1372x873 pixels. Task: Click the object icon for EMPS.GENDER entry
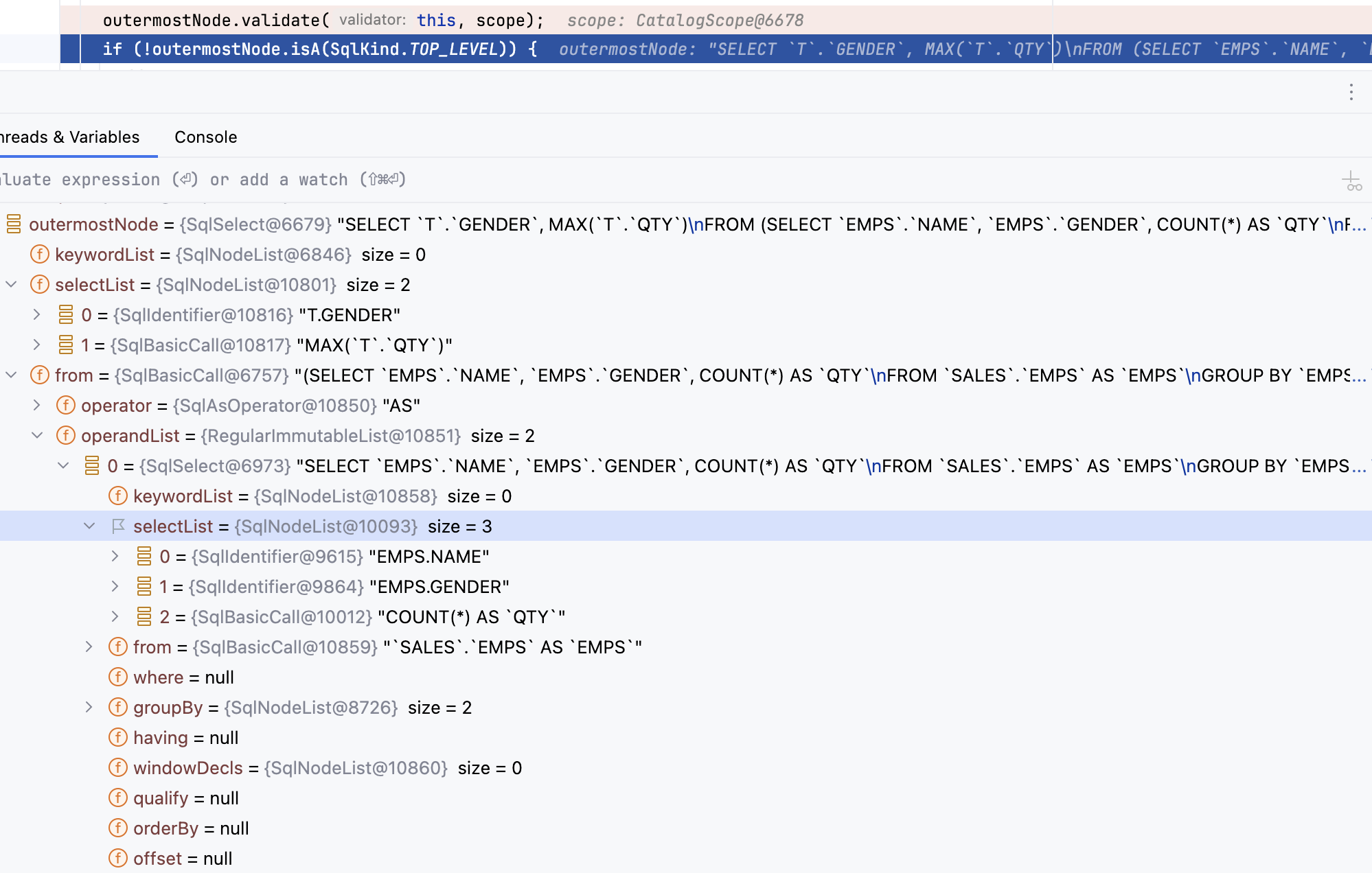tap(144, 587)
